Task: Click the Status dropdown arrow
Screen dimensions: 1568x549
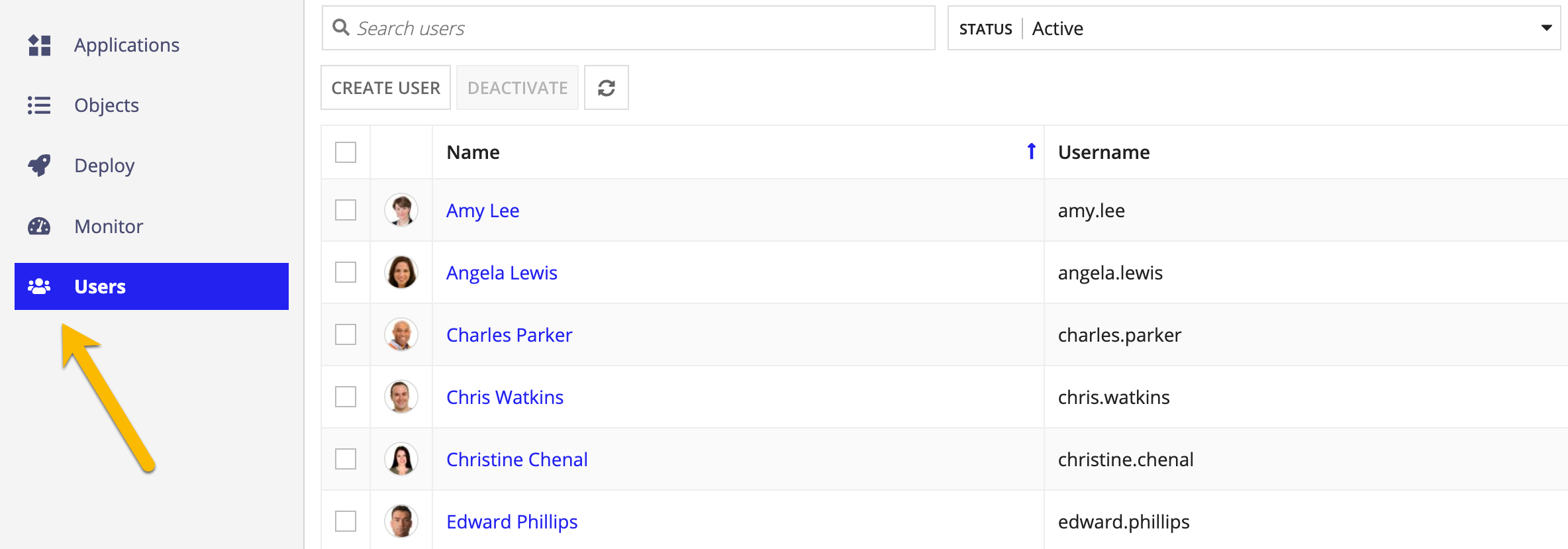Action: (x=1547, y=28)
